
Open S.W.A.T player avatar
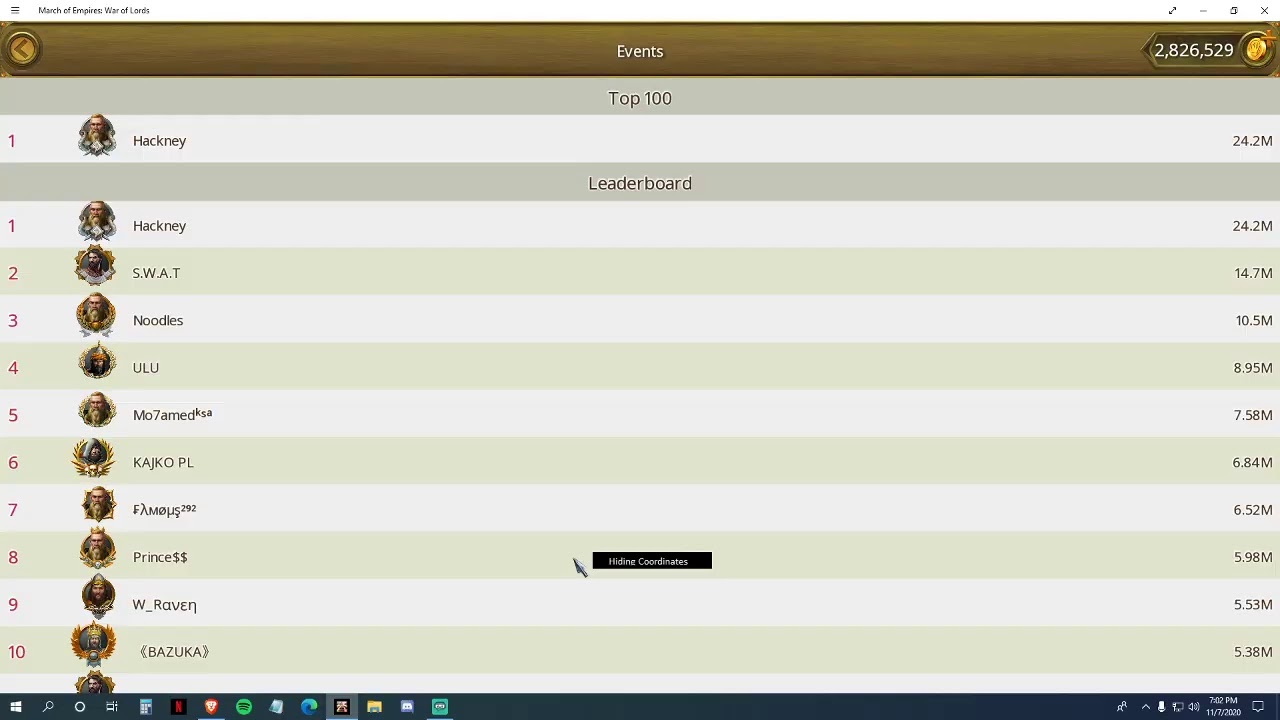(95, 268)
